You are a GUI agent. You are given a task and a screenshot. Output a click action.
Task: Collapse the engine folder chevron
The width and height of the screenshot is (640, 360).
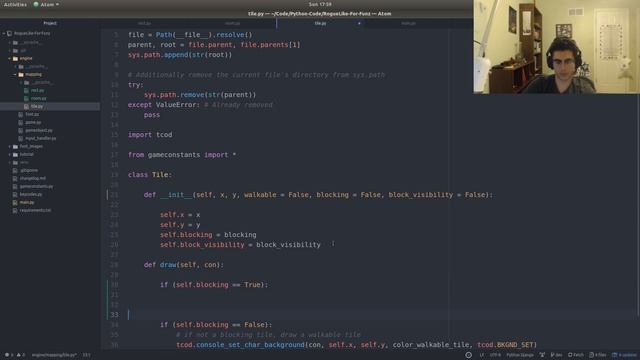point(10,58)
